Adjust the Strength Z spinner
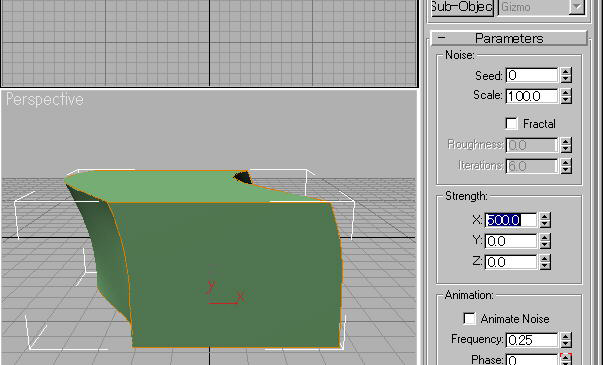This screenshot has height=365, width=603. tap(545, 262)
